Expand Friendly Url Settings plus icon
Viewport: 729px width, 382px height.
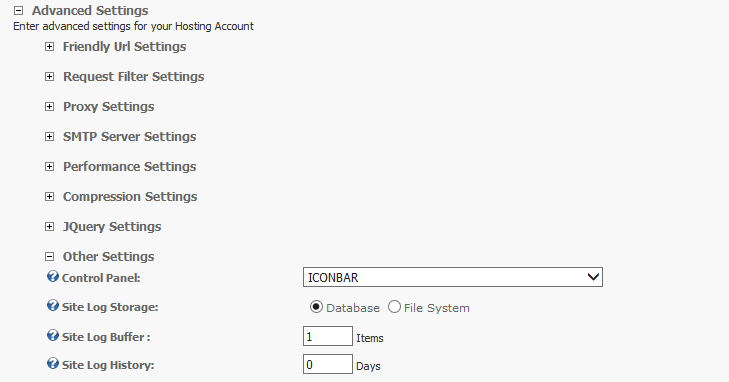click(49, 46)
